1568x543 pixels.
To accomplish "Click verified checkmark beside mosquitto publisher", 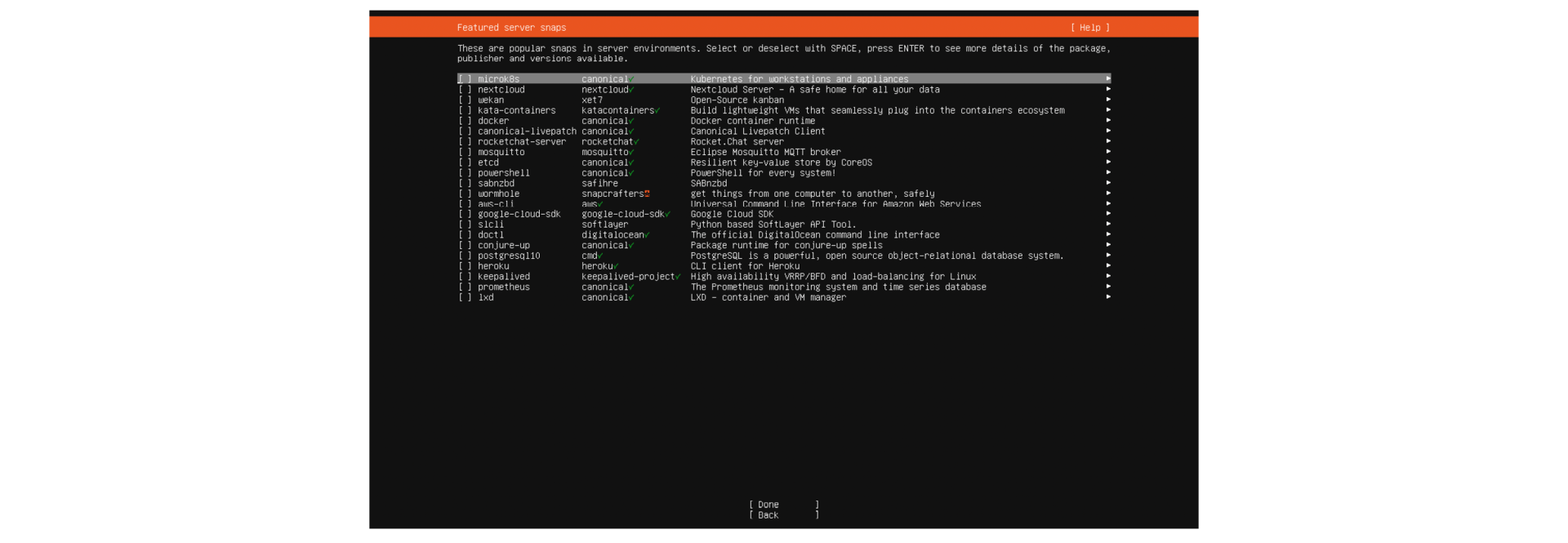I will (x=631, y=153).
